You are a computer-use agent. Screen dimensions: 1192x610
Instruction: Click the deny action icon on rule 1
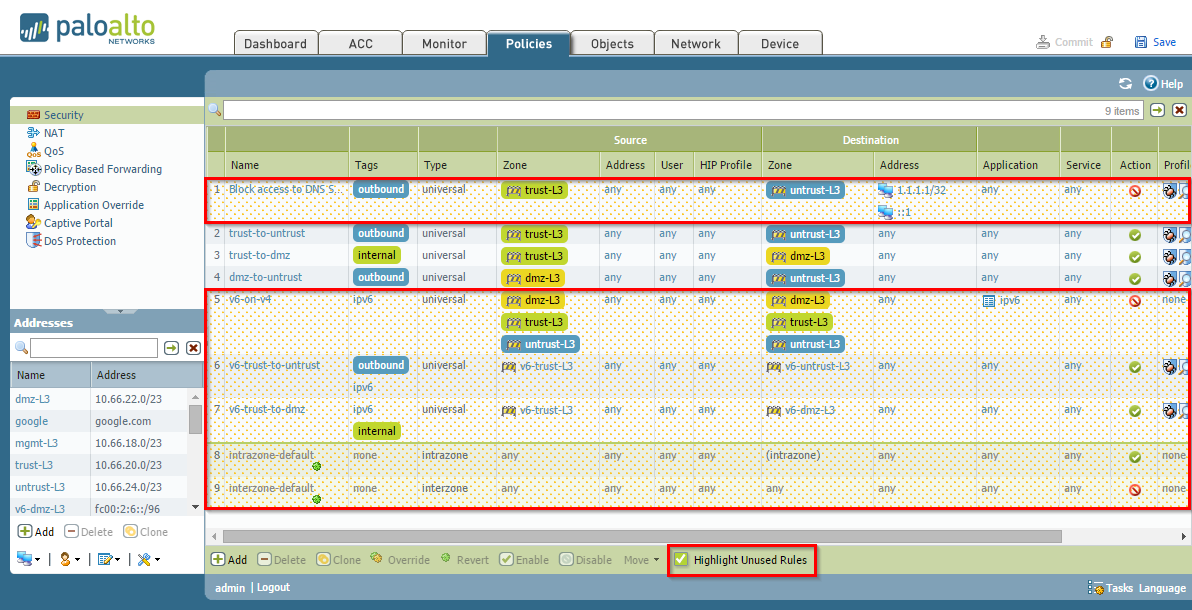(1135, 190)
